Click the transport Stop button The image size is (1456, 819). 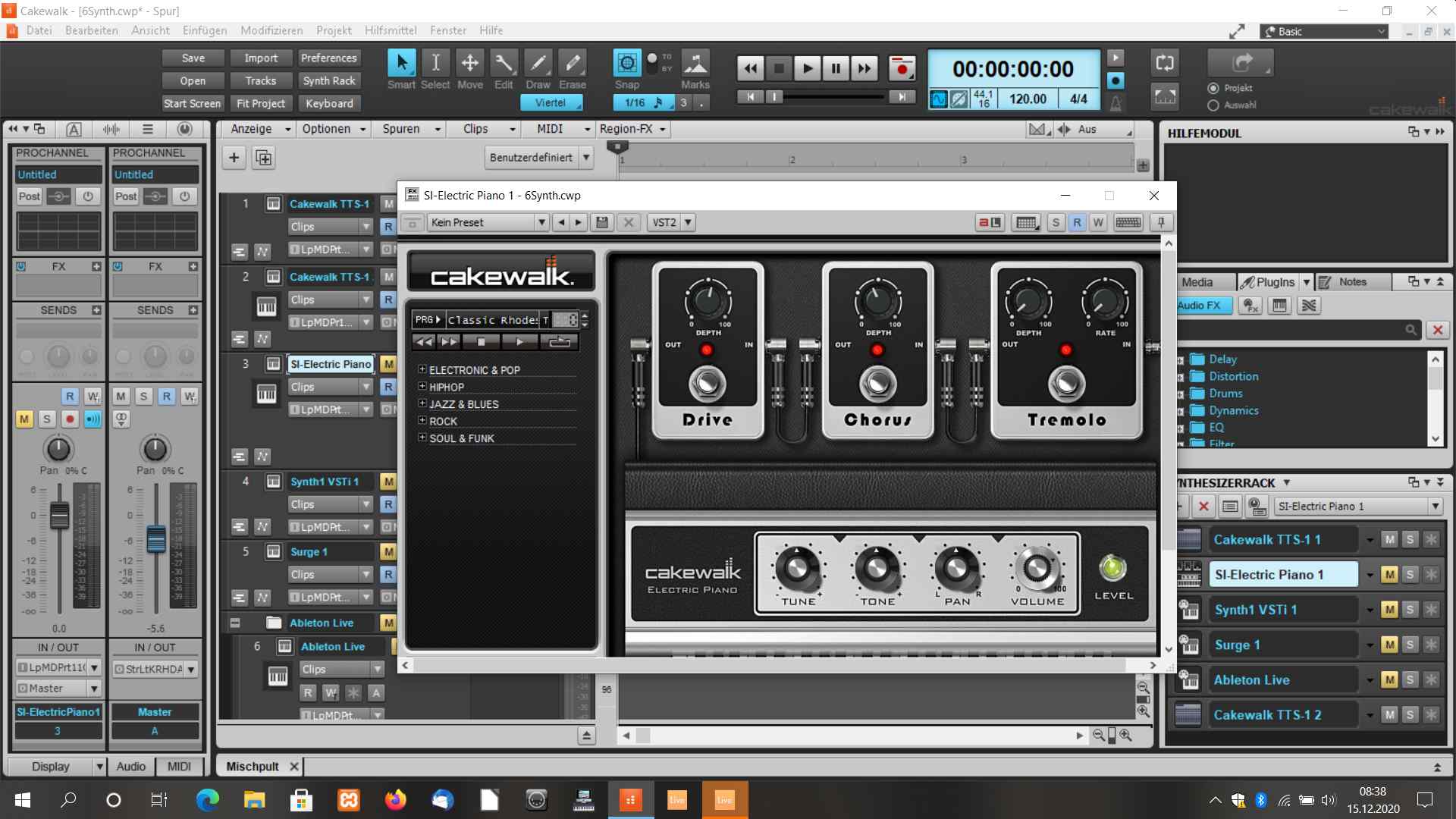click(x=778, y=69)
